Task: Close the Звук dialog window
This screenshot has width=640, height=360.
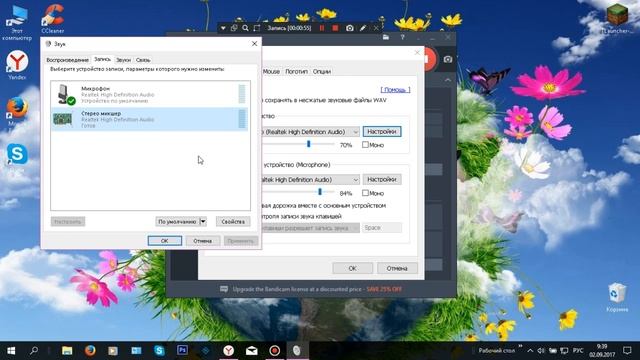Action: point(254,44)
